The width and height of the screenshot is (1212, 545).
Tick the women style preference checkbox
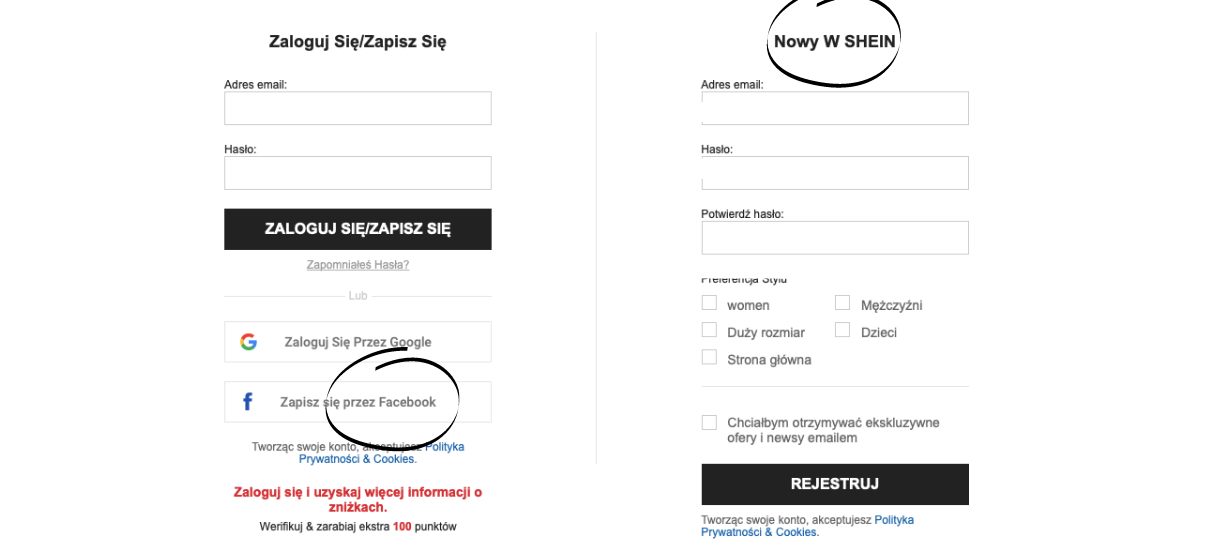[x=709, y=303]
